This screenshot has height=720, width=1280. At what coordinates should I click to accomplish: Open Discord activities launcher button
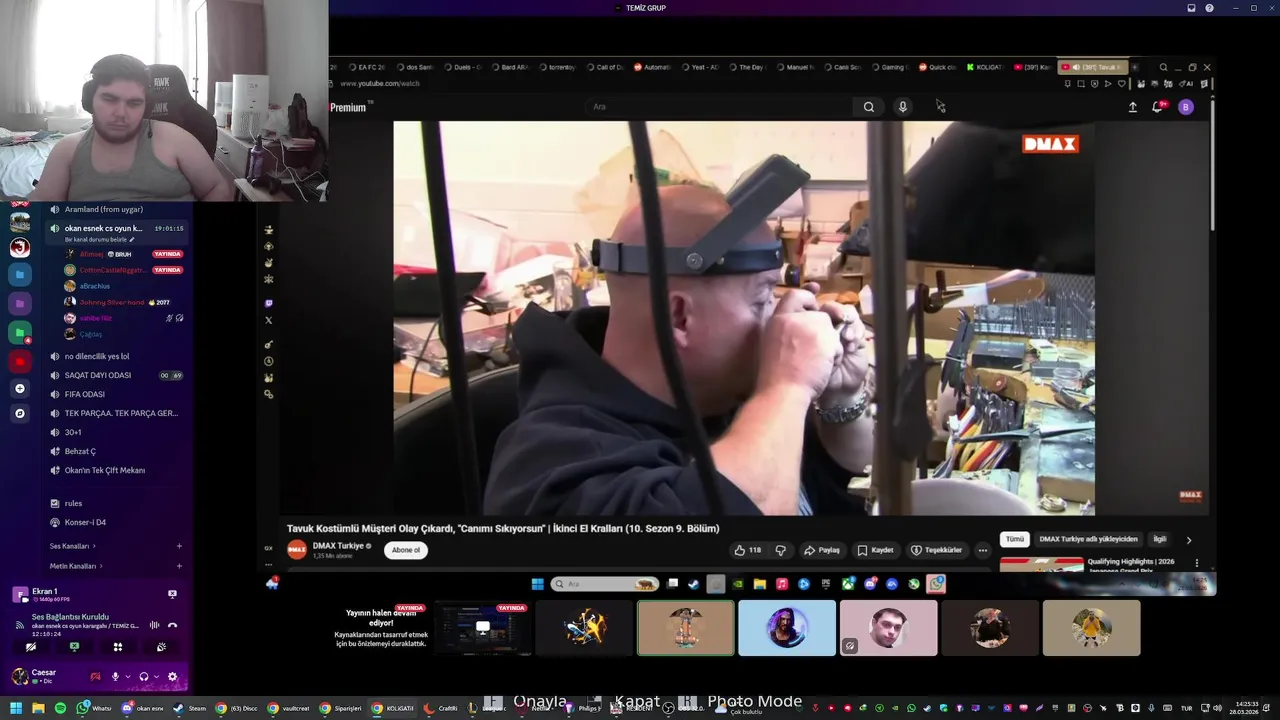[x=118, y=647]
